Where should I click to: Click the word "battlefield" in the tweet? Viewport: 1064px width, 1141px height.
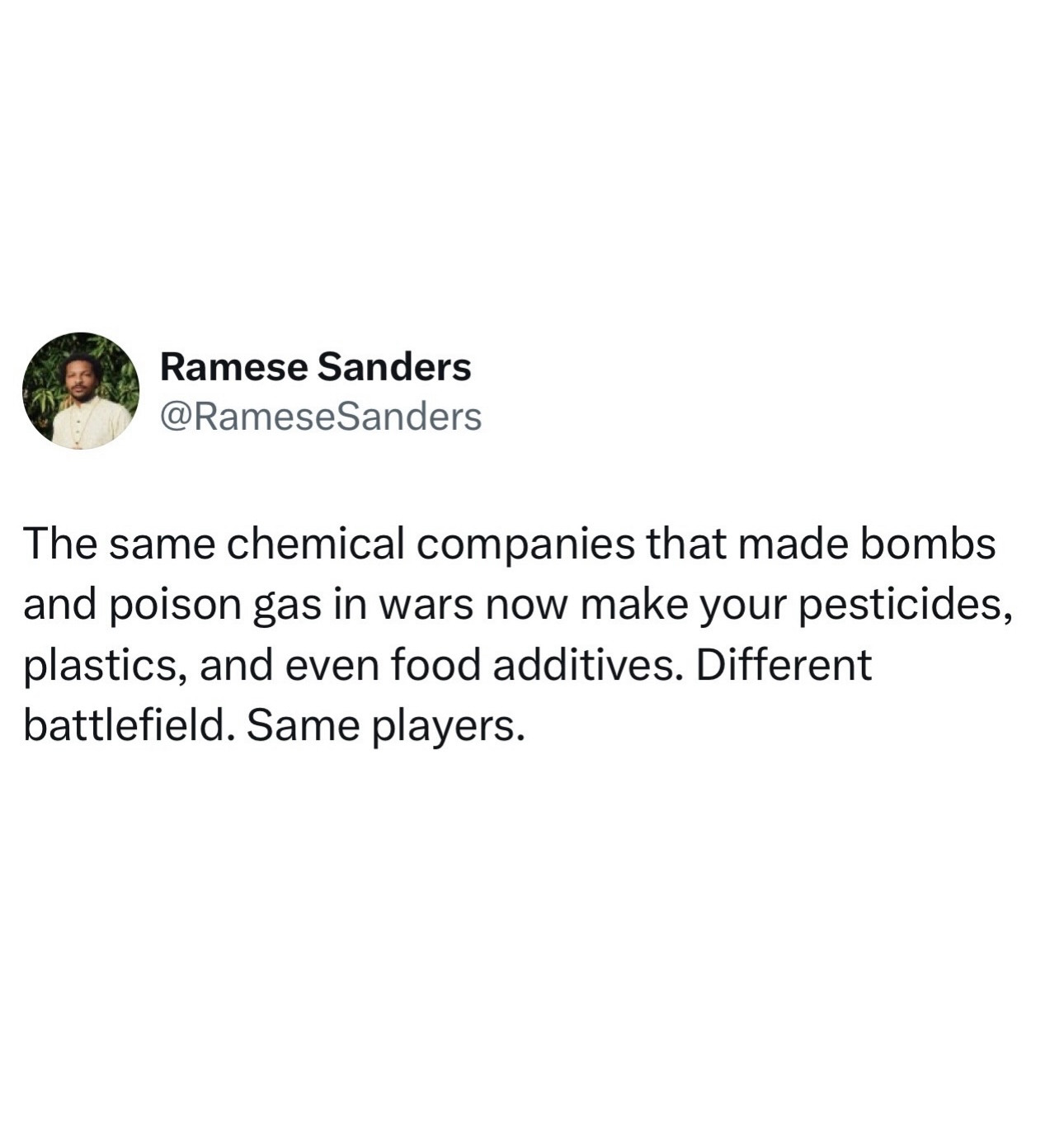click(124, 726)
